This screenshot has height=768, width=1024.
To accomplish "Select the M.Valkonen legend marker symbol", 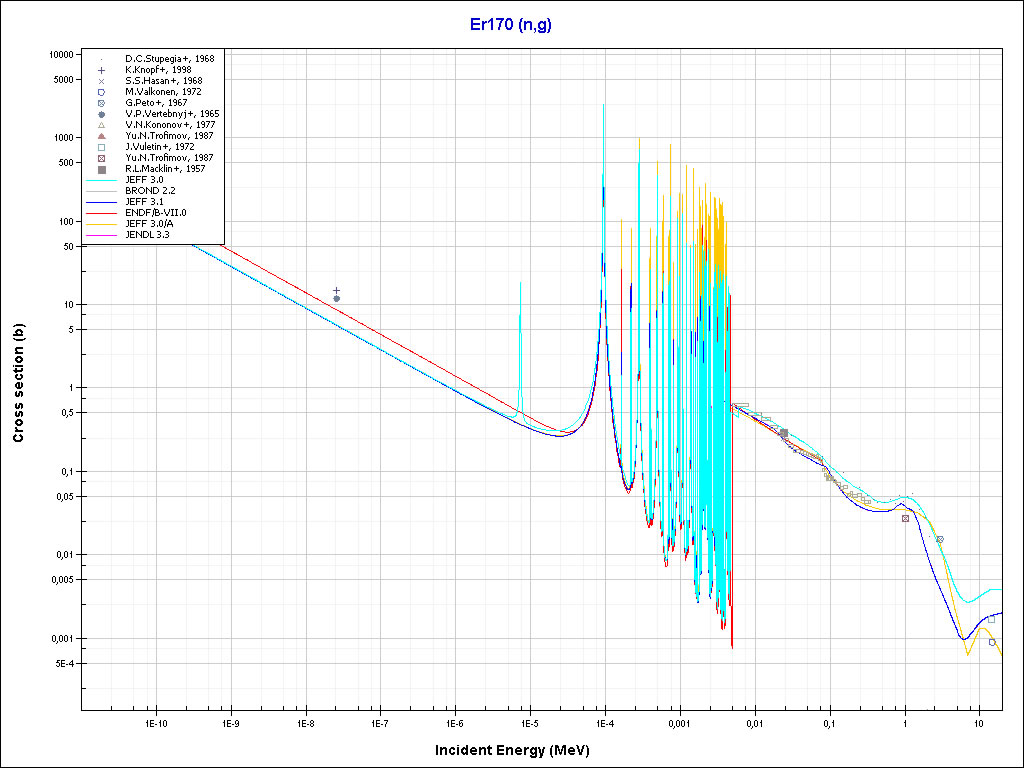I will tap(102, 92).
